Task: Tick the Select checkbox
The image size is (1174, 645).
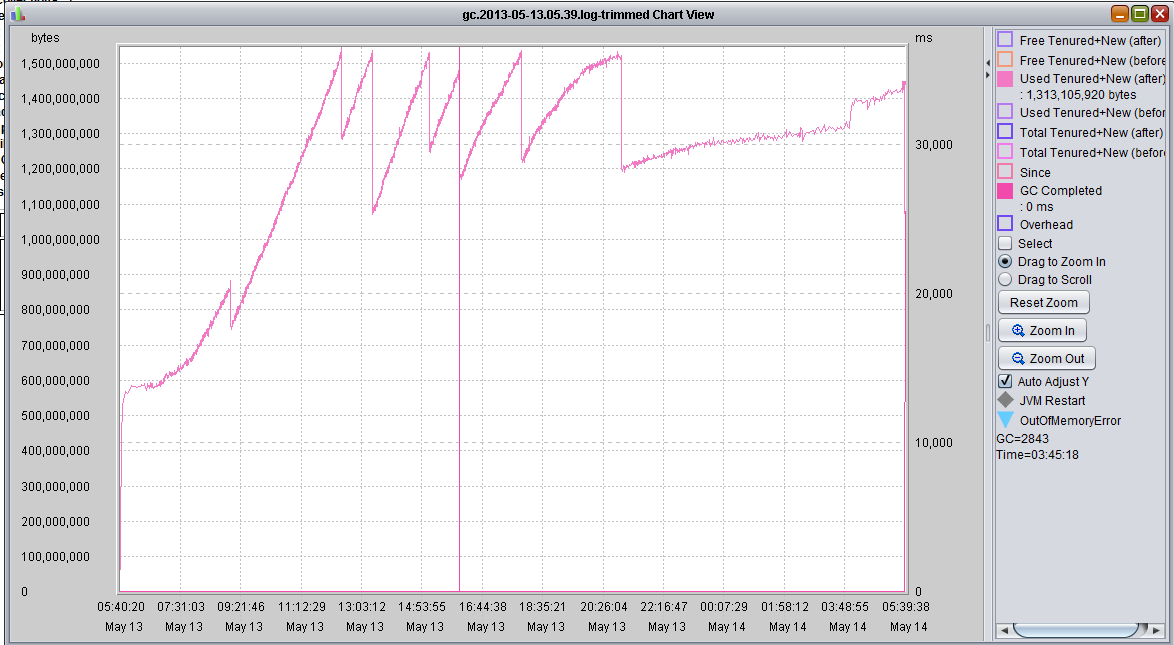Action: tap(1005, 243)
